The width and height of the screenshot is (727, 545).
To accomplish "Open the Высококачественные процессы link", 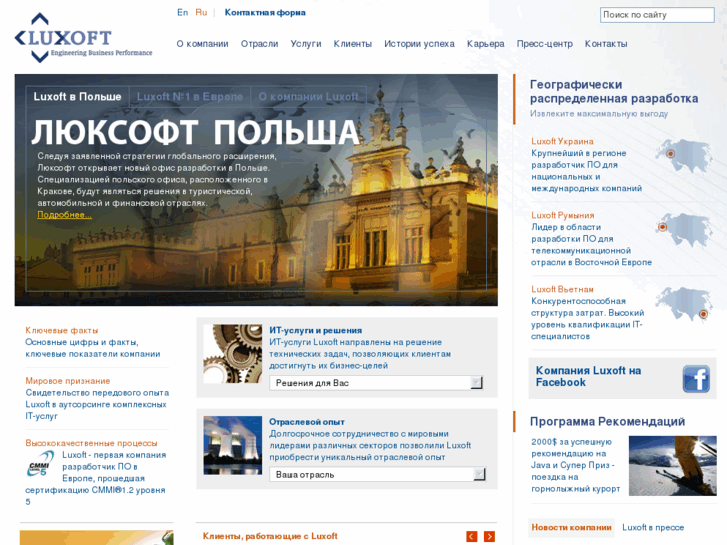I will click(x=91, y=443).
